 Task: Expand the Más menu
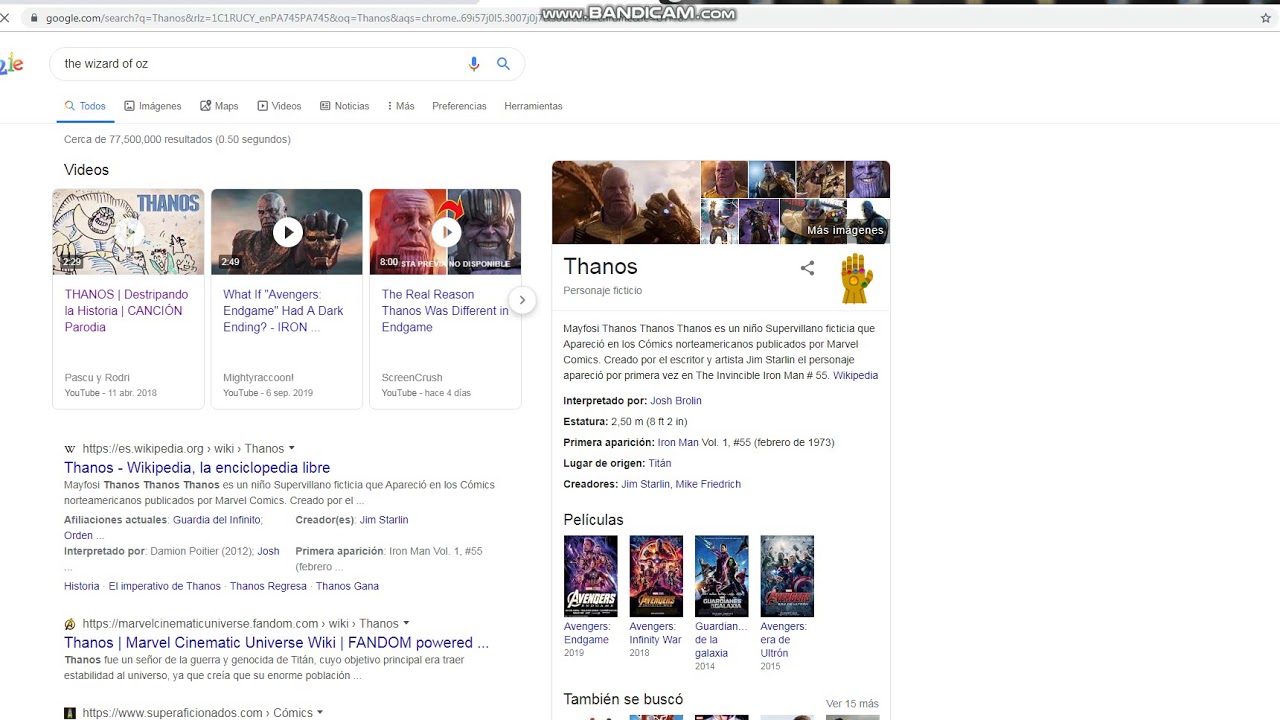tap(400, 106)
